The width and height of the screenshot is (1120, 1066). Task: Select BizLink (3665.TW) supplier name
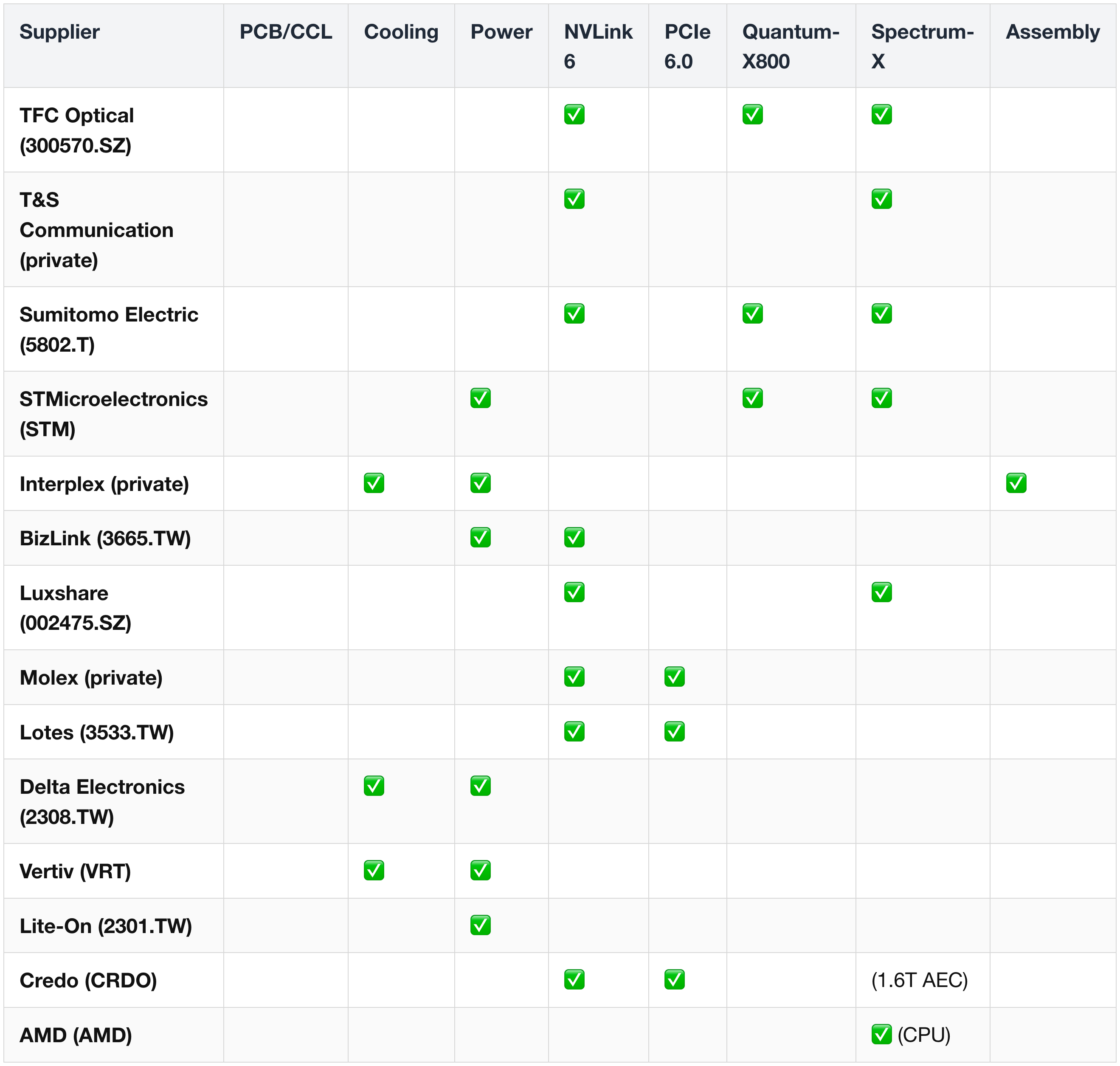point(105,538)
